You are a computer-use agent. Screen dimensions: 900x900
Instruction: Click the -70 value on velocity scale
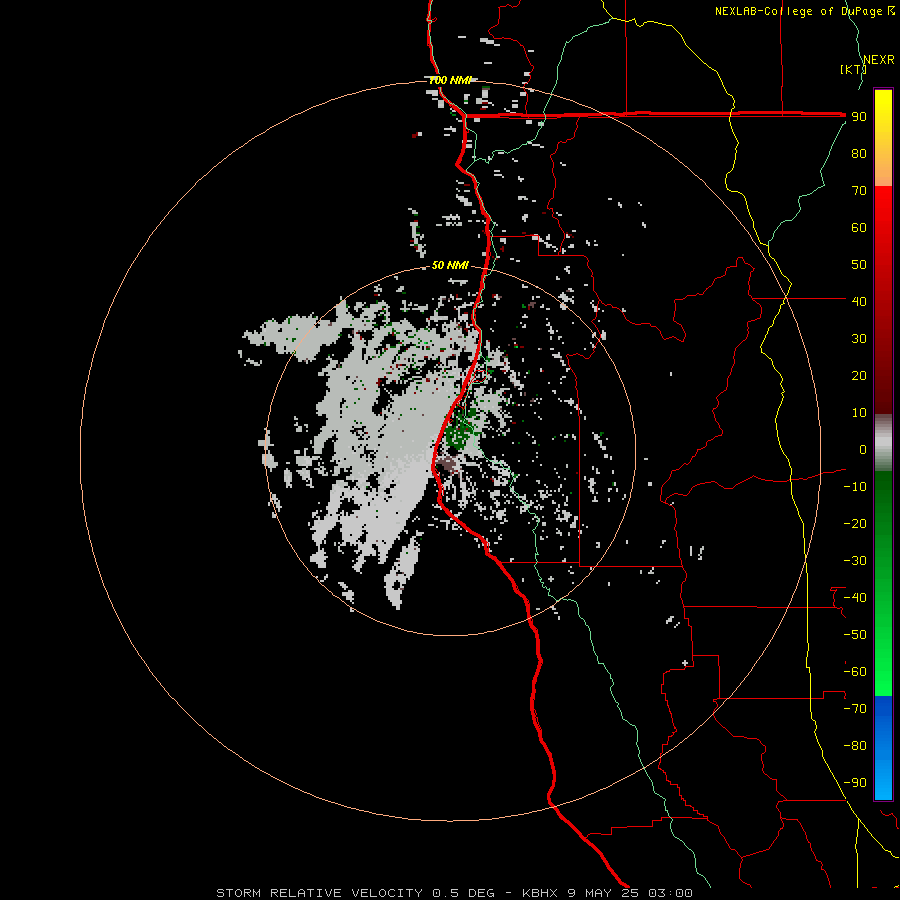click(855, 709)
